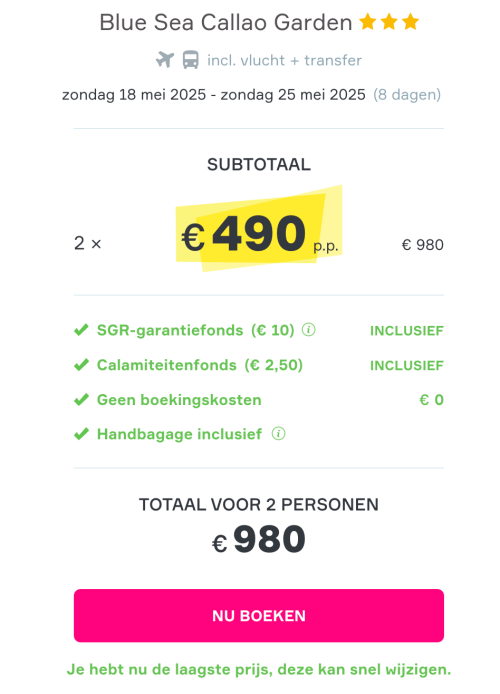
Task: Click the Calamiteitenfonds (€ 2,50) label
Action: [200, 365]
